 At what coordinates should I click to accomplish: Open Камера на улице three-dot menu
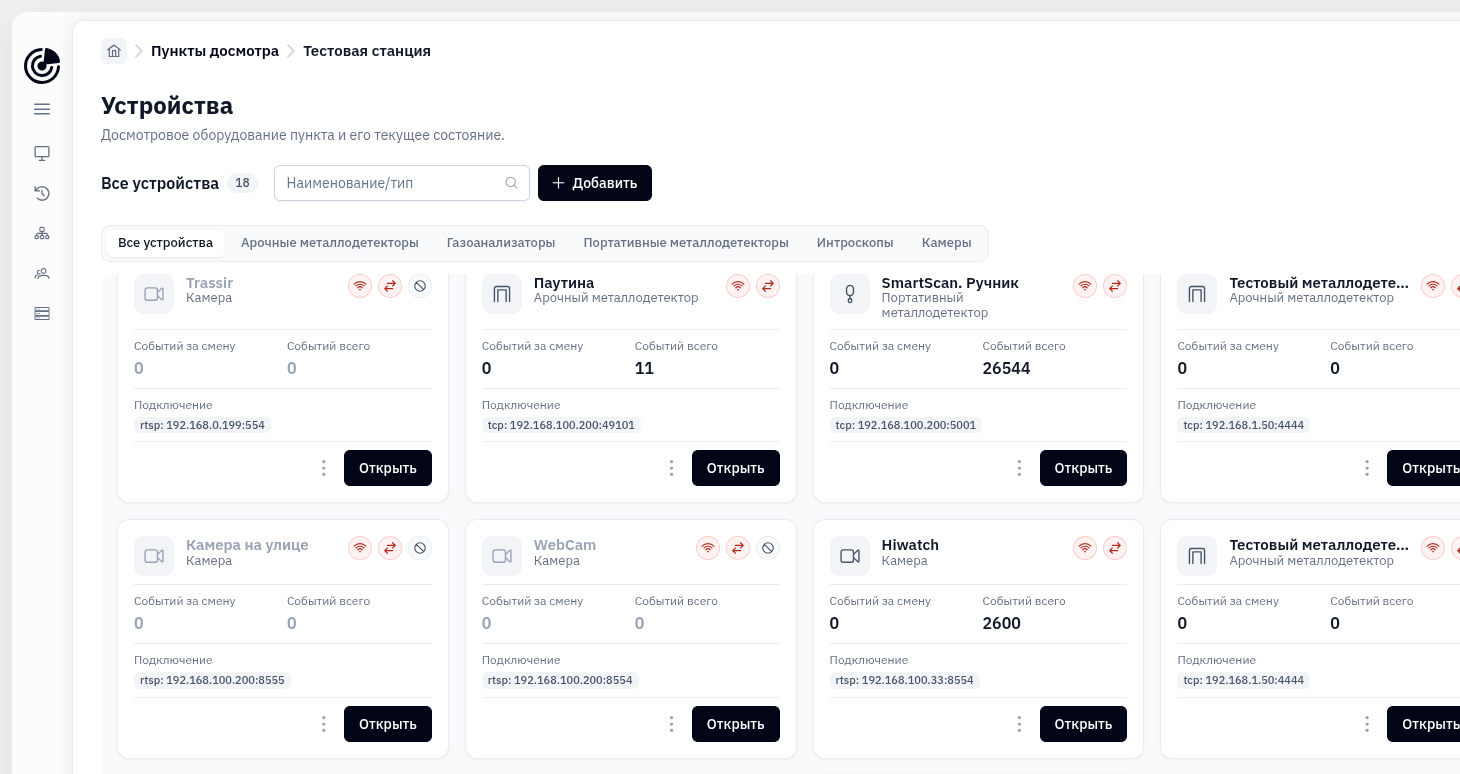[x=323, y=724]
